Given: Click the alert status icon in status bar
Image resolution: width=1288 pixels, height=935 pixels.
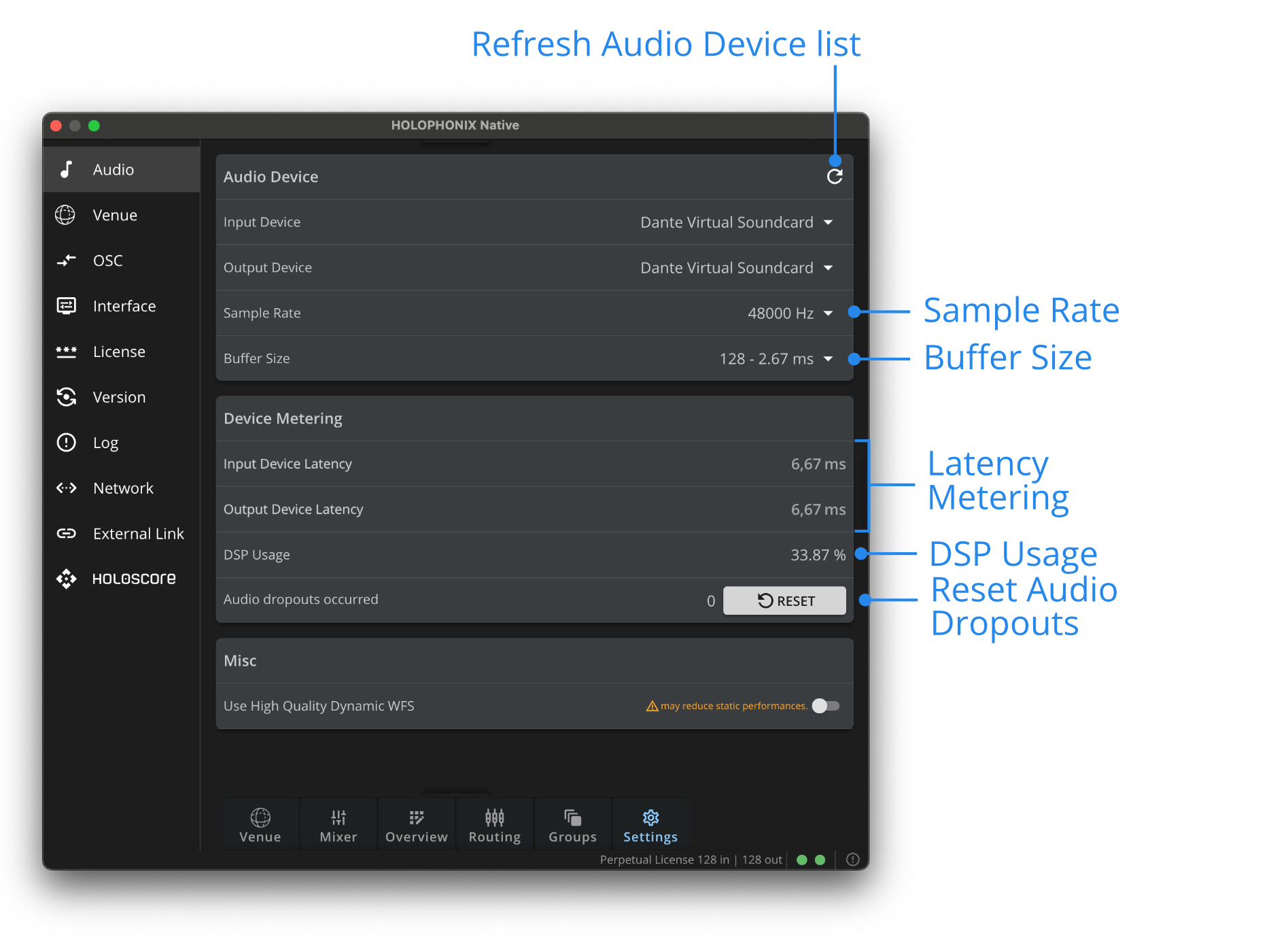Looking at the screenshot, I should (853, 860).
